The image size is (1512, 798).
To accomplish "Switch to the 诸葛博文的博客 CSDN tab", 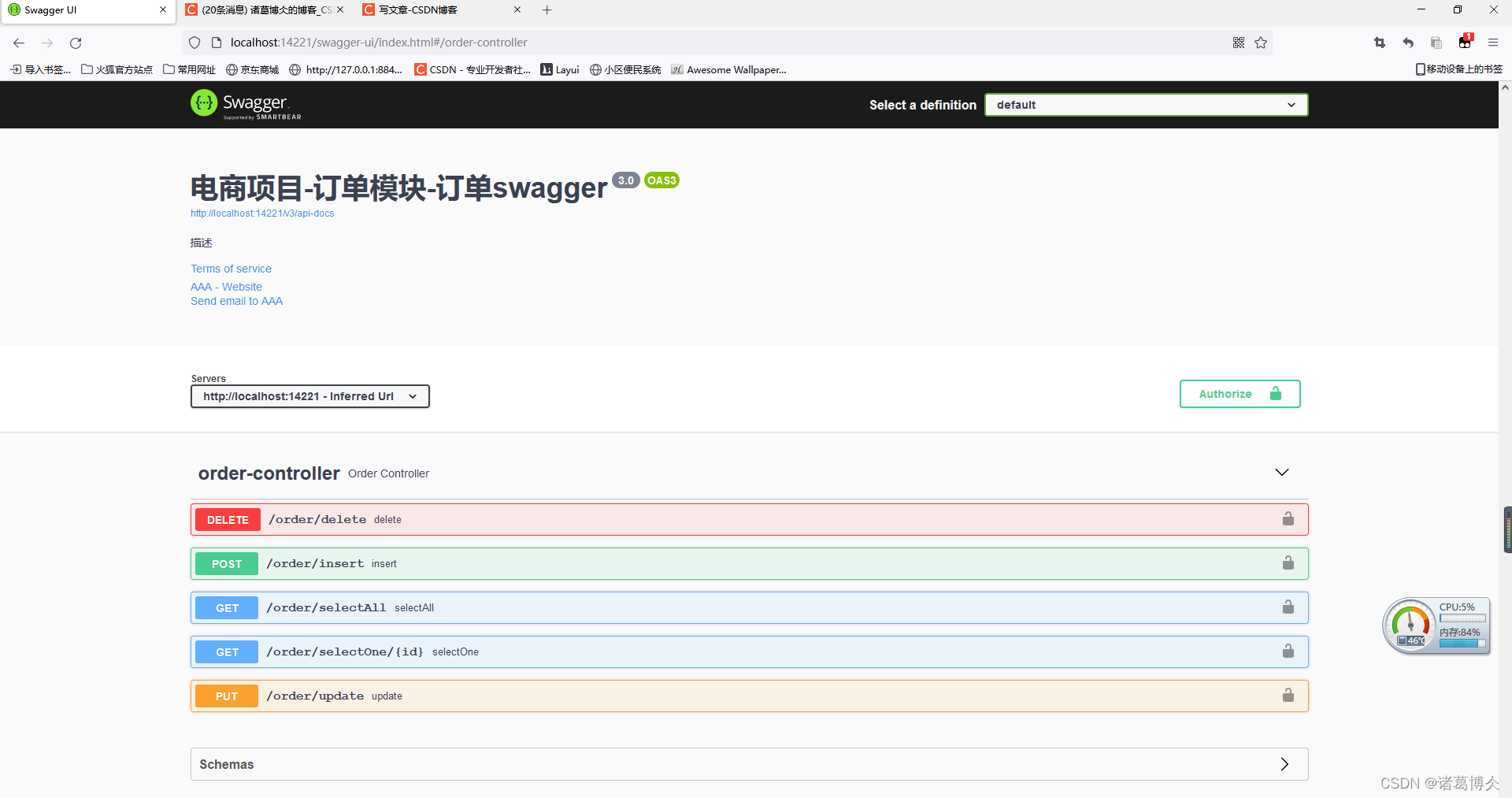I will [x=265, y=10].
